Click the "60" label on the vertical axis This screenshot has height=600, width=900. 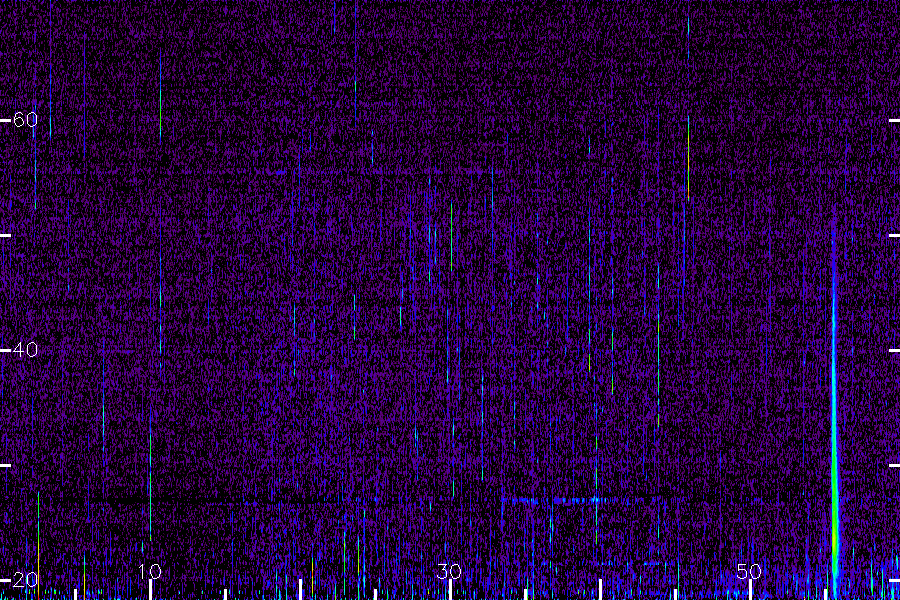(x=25, y=120)
